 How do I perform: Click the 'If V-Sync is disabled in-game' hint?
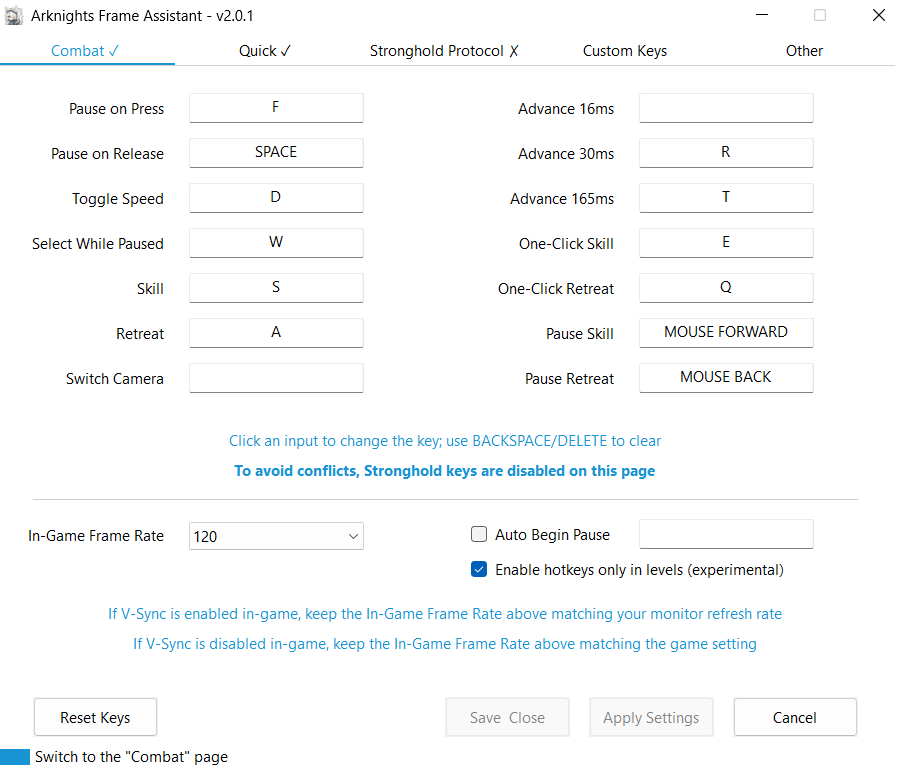[445, 644]
